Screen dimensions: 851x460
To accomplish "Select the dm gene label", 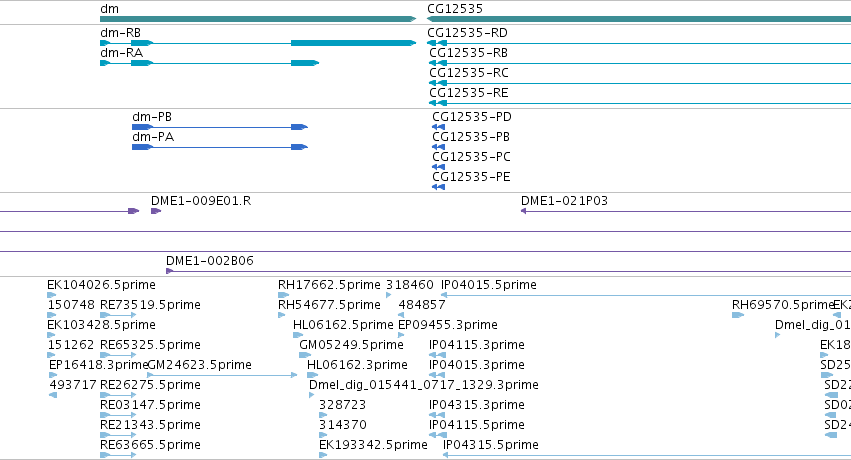I will tap(109, 9).
